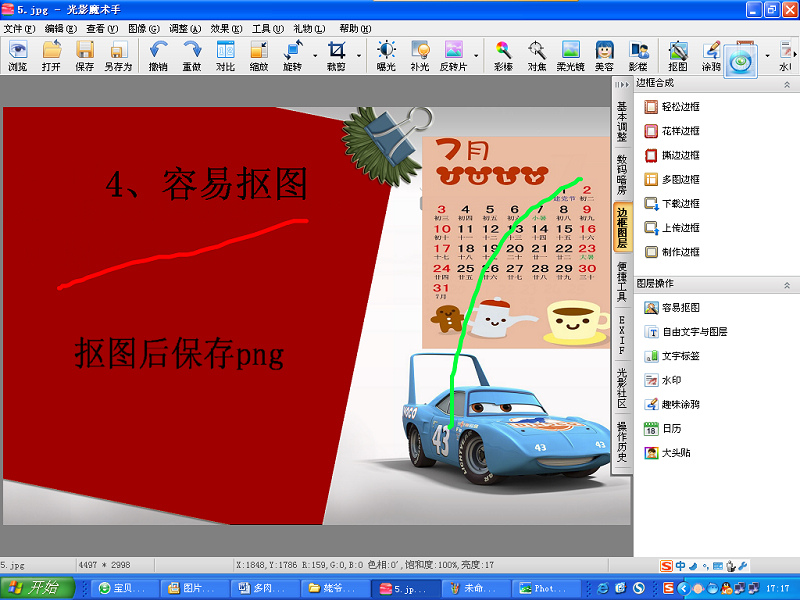Open 水印 watermark in layer operations
800x600 pixels.
coord(663,380)
